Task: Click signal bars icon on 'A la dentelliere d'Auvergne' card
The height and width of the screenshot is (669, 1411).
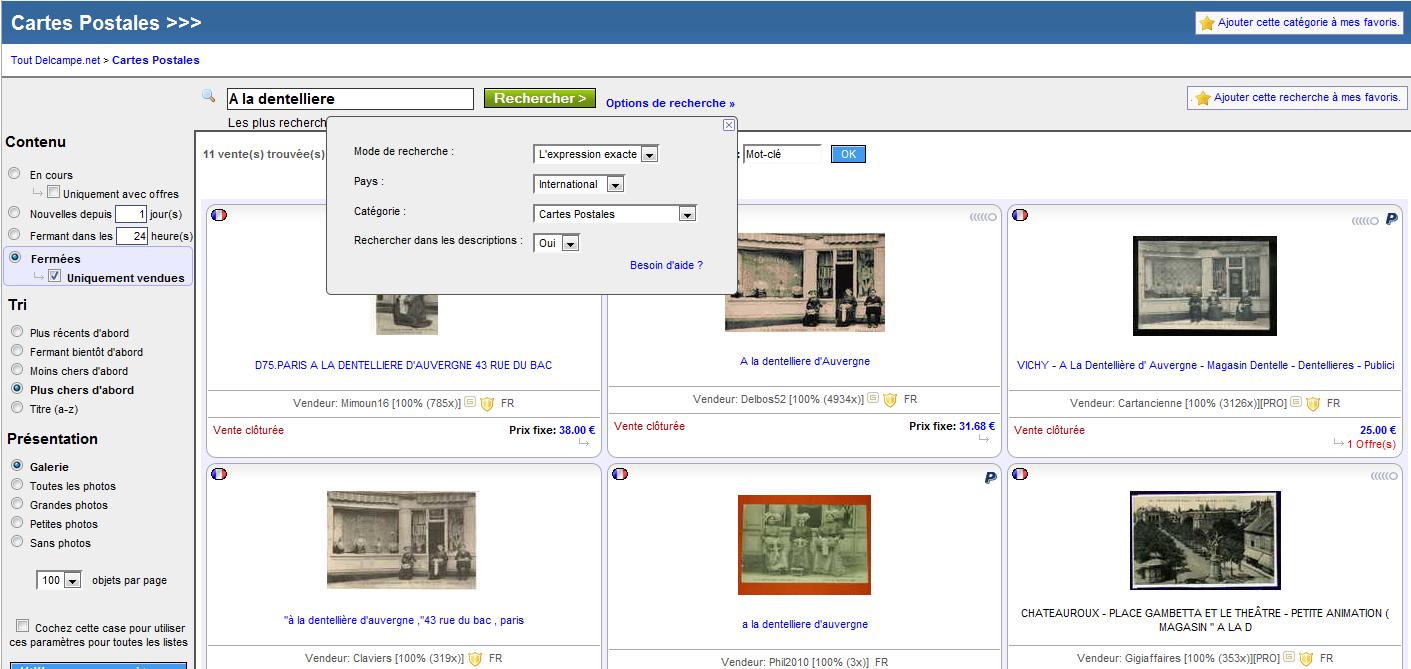Action: point(982,217)
